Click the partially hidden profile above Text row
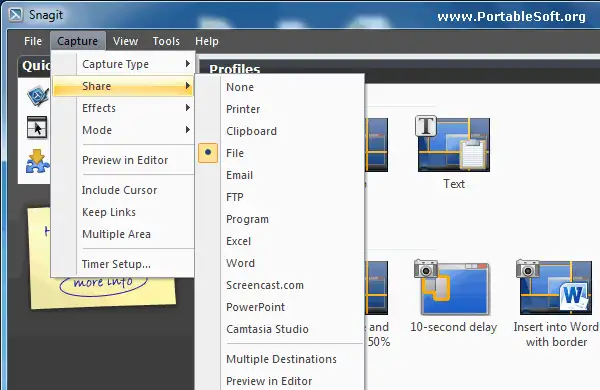Image resolution: width=600 pixels, height=390 pixels. [x=376, y=145]
